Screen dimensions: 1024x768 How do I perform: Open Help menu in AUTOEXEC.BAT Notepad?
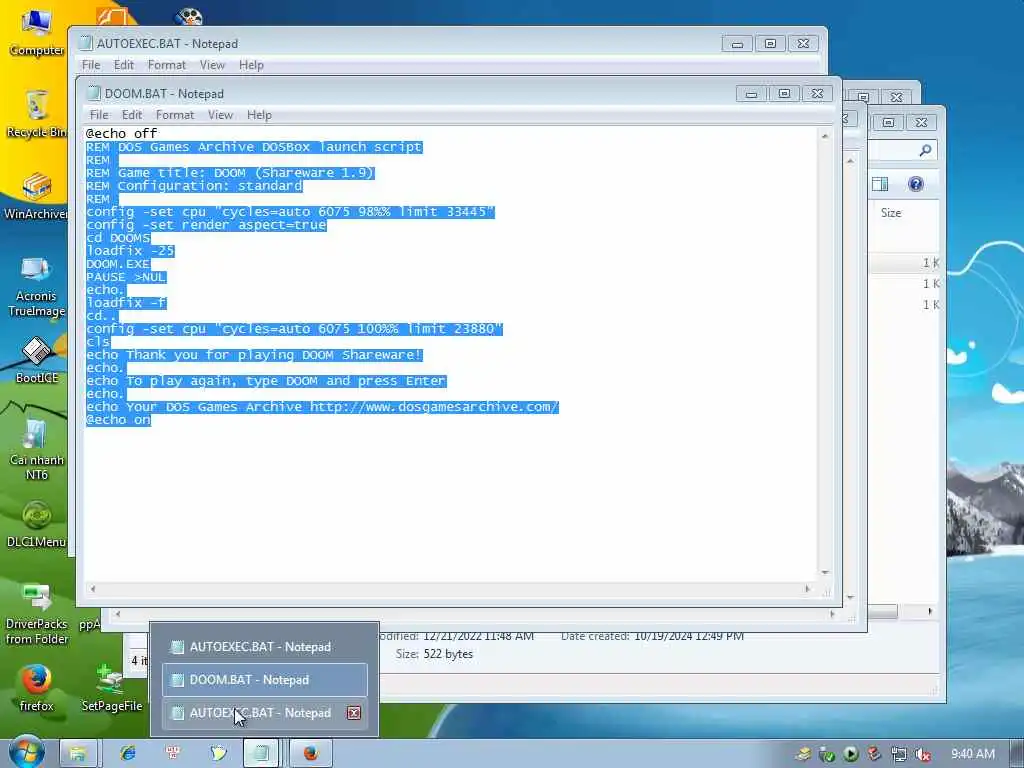(251, 65)
